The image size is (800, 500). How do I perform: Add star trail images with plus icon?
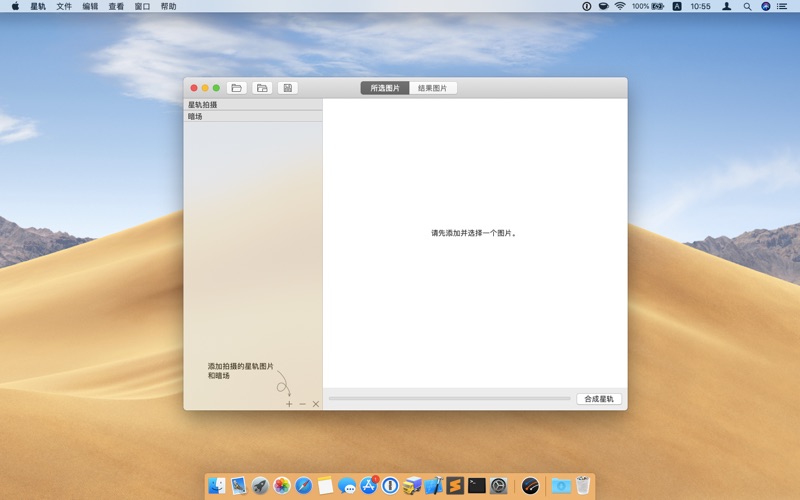289,404
